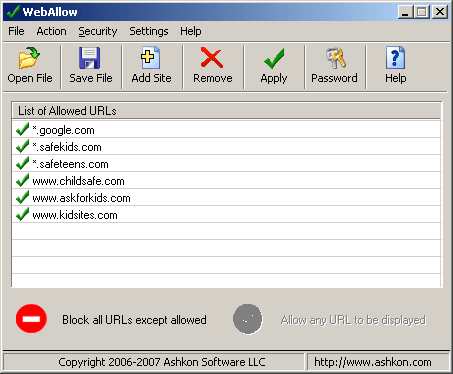
Task: Click the red X Remove icon
Action: (x=212, y=58)
